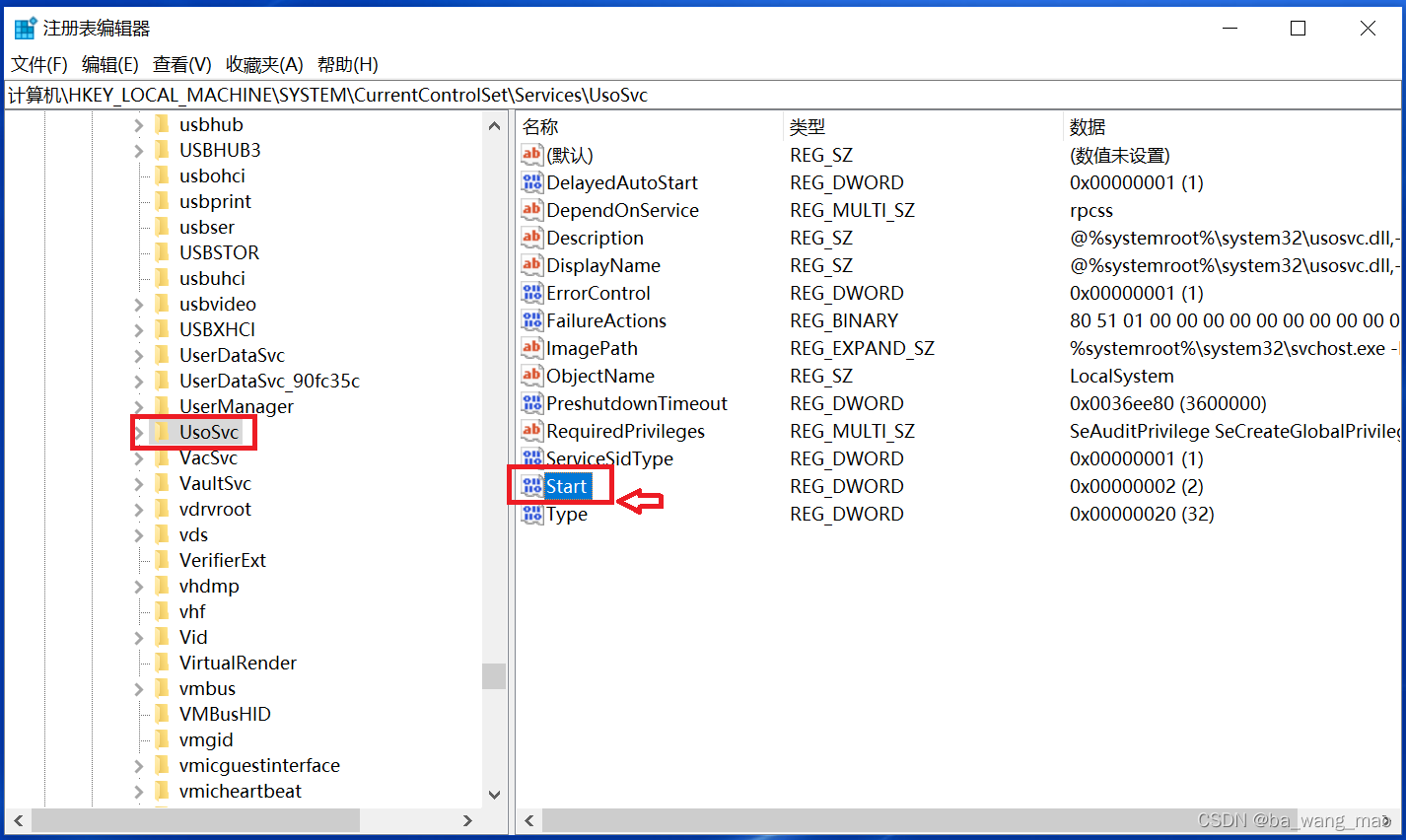Click the string icon beside Description
Image resolution: width=1406 pixels, height=840 pixels.
[532, 237]
